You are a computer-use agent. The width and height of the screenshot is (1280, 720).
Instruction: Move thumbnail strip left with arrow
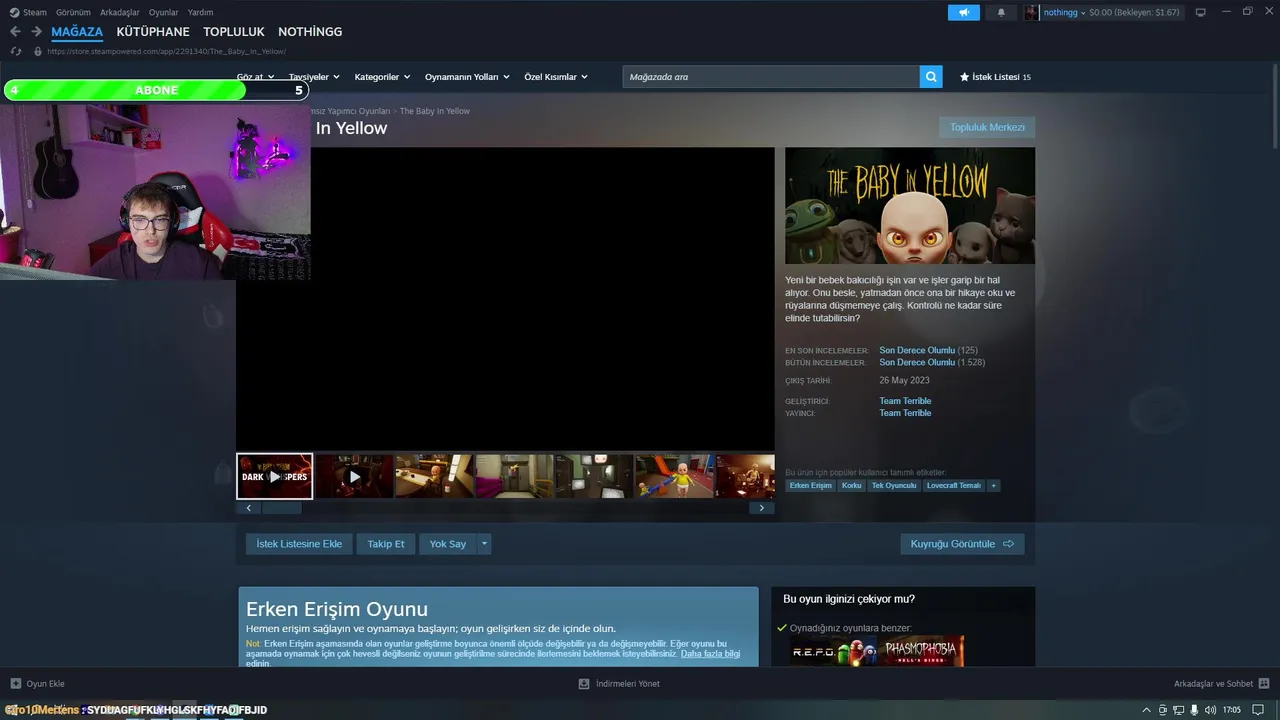249,508
